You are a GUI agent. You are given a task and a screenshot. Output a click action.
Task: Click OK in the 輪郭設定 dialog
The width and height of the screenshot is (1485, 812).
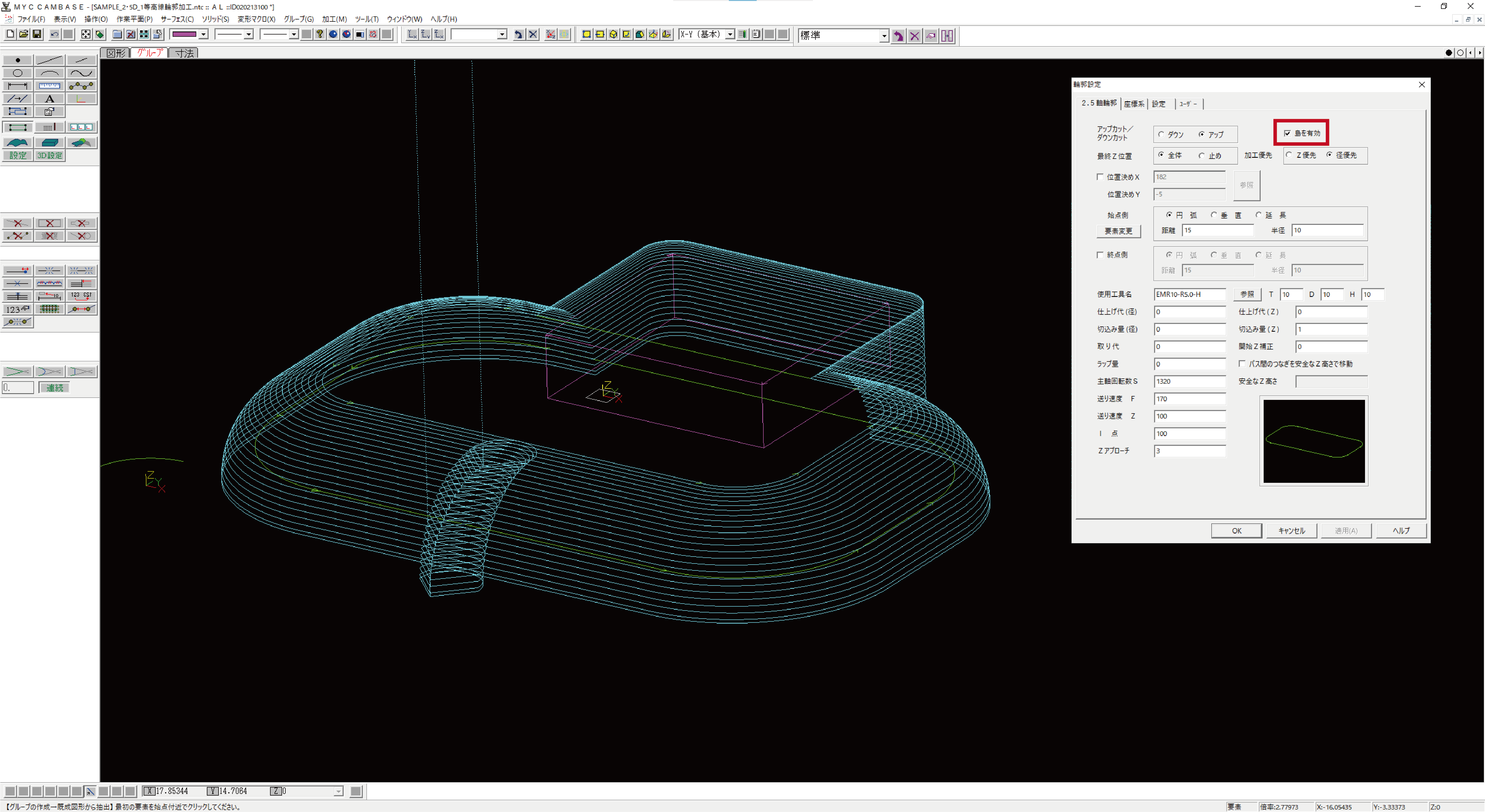coord(1237,531)
